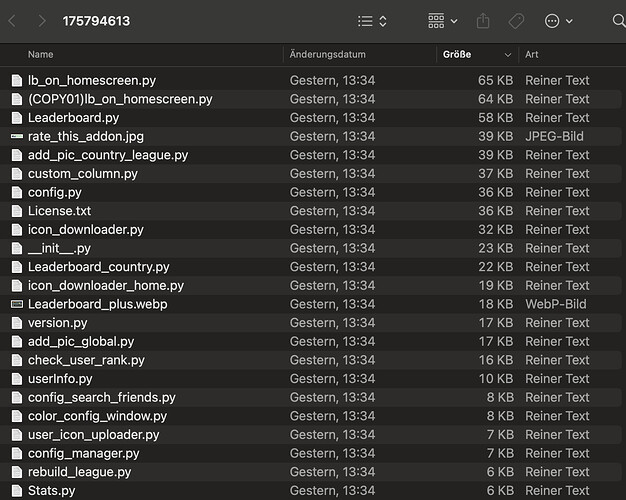Sort by the Größe column header

pos(457,54)
